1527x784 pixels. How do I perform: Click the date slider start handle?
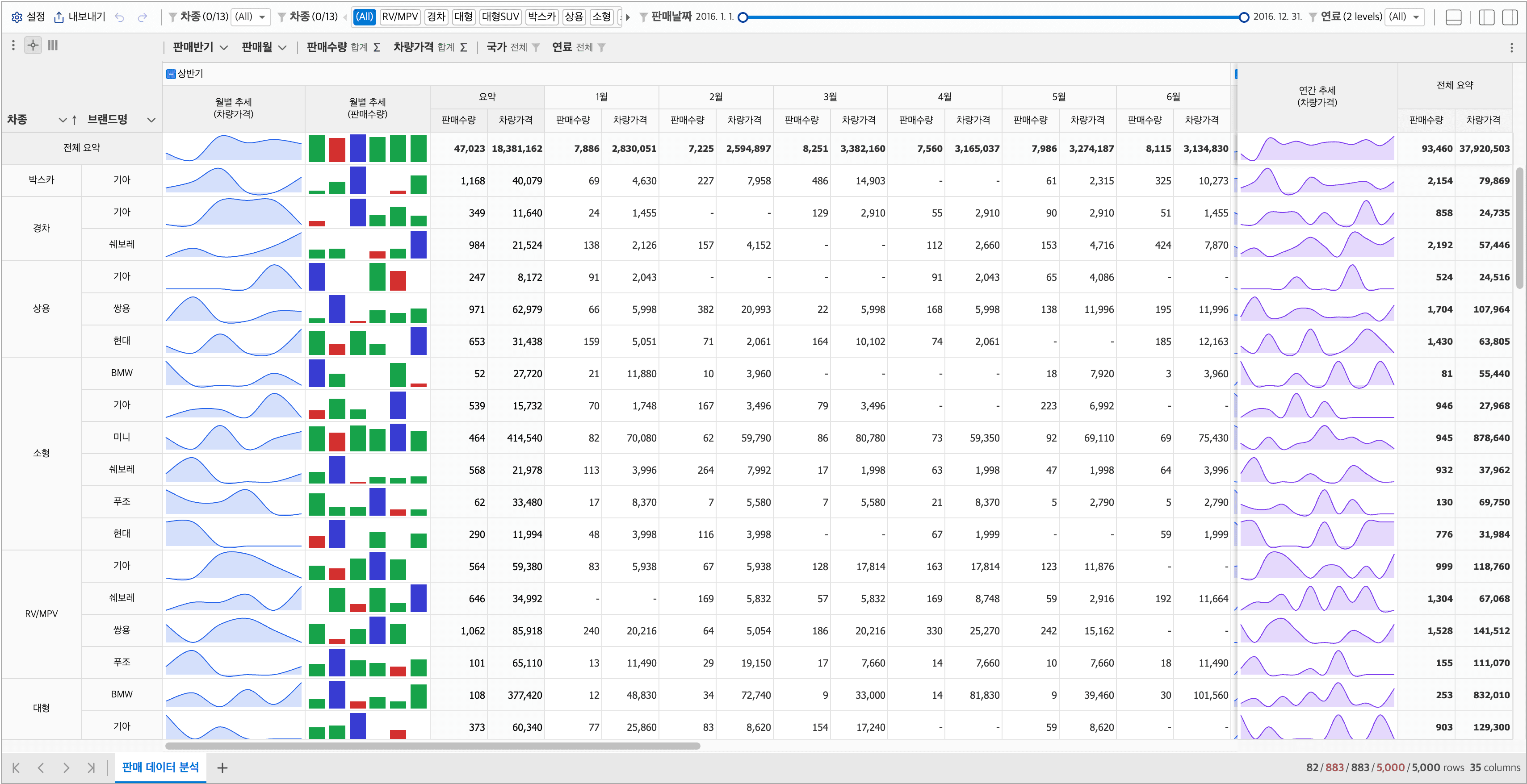click(x=743, y=17)
